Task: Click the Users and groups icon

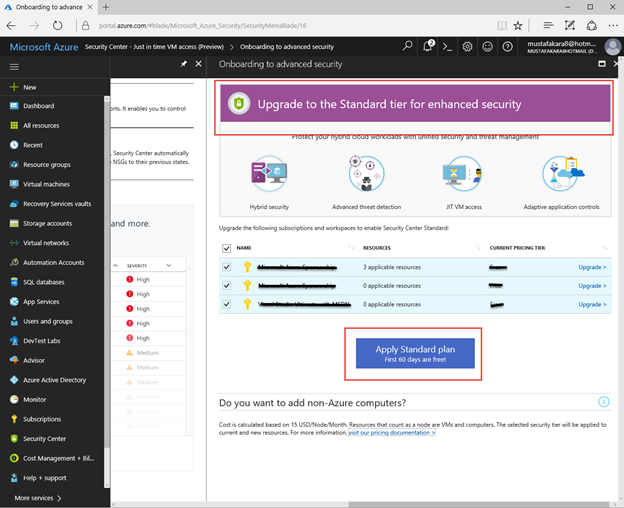Action: 14,321
